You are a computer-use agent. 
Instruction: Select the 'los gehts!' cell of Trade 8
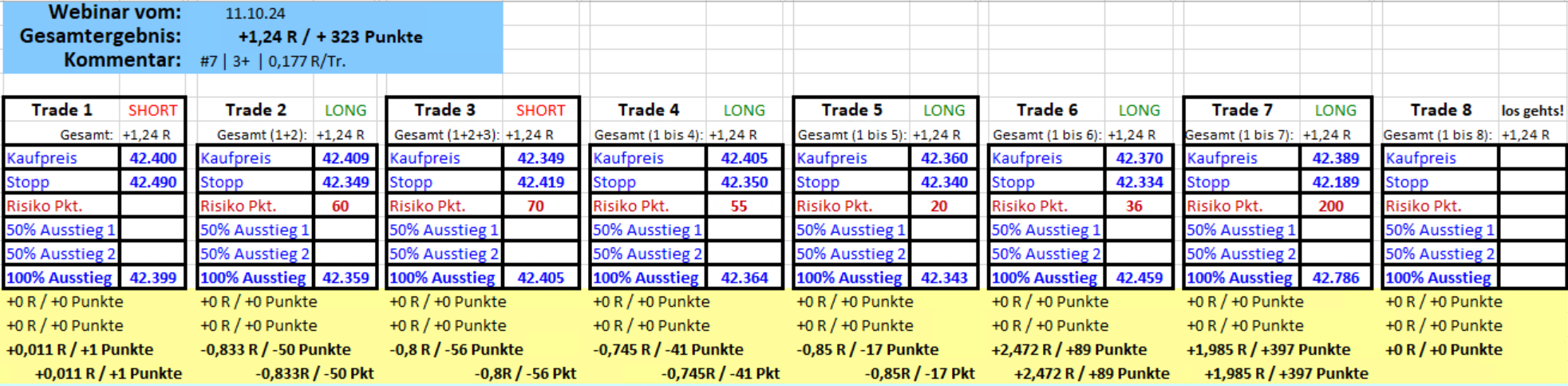coord(1532,110)
